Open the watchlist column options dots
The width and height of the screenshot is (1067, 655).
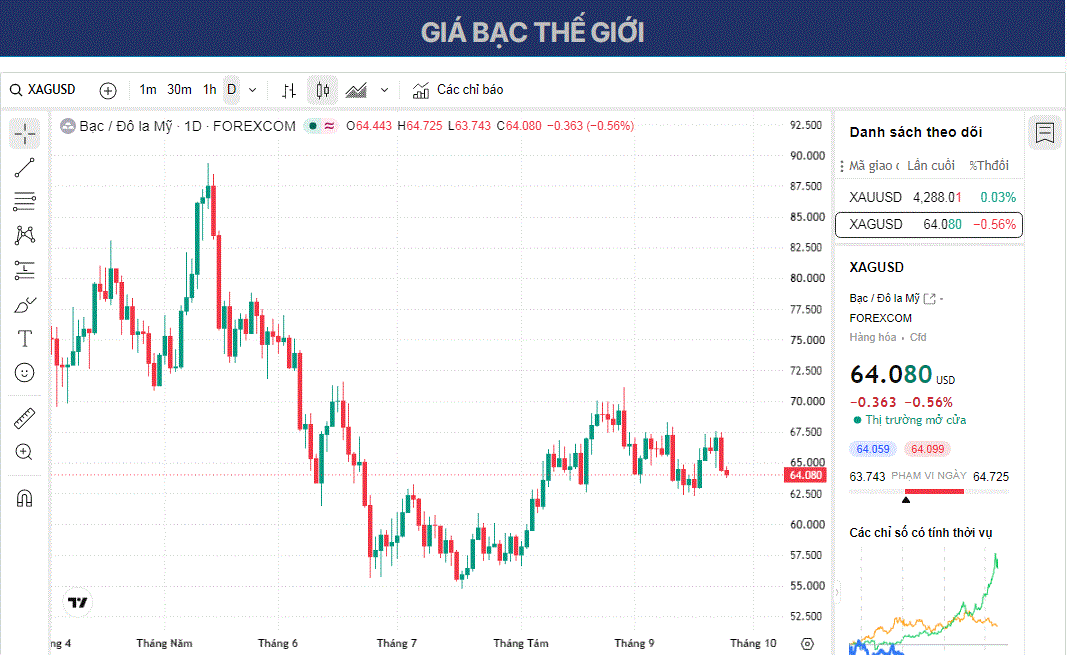(x=842, y=166)
